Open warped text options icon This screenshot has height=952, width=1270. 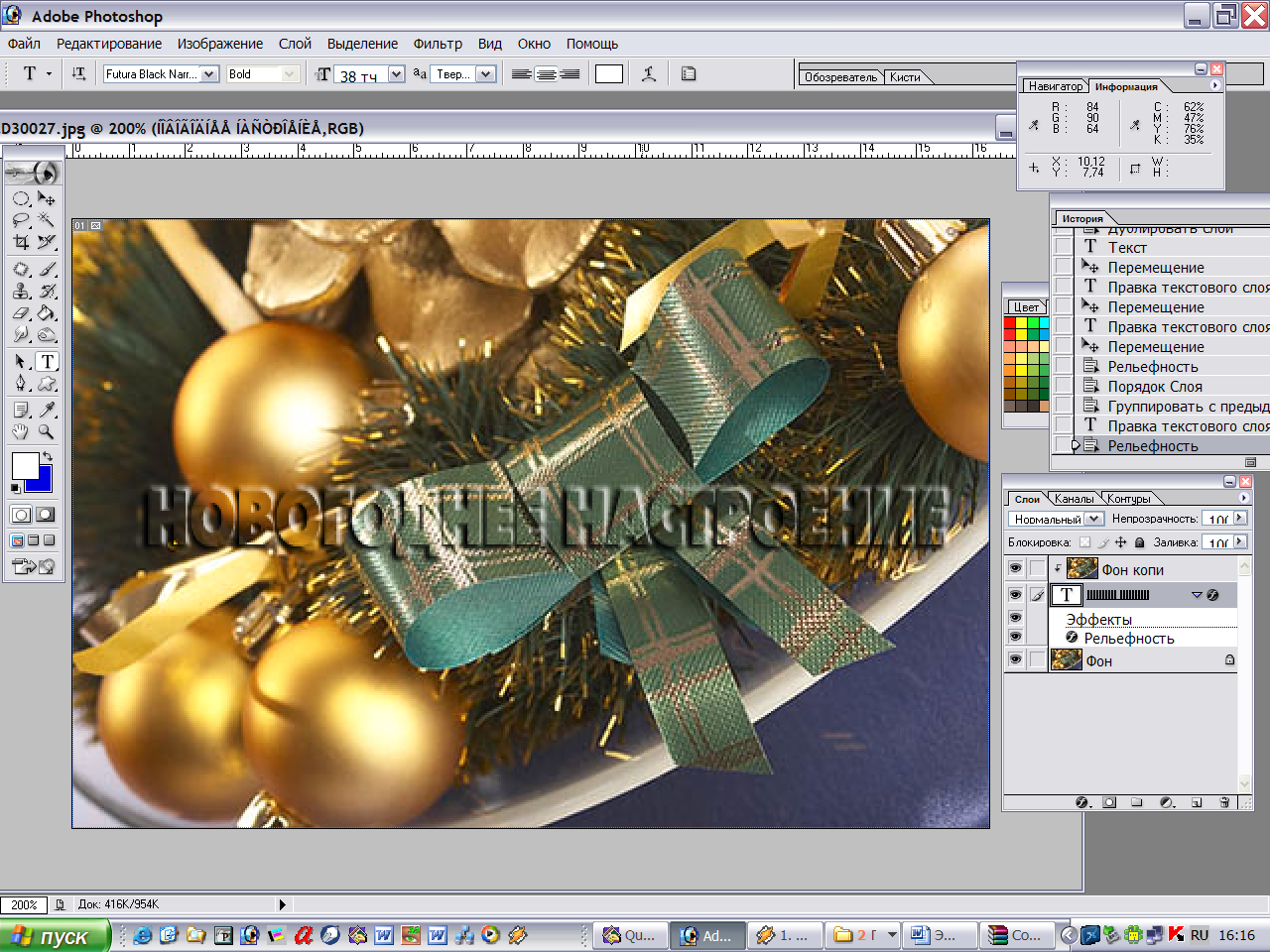tap(649, 73)
